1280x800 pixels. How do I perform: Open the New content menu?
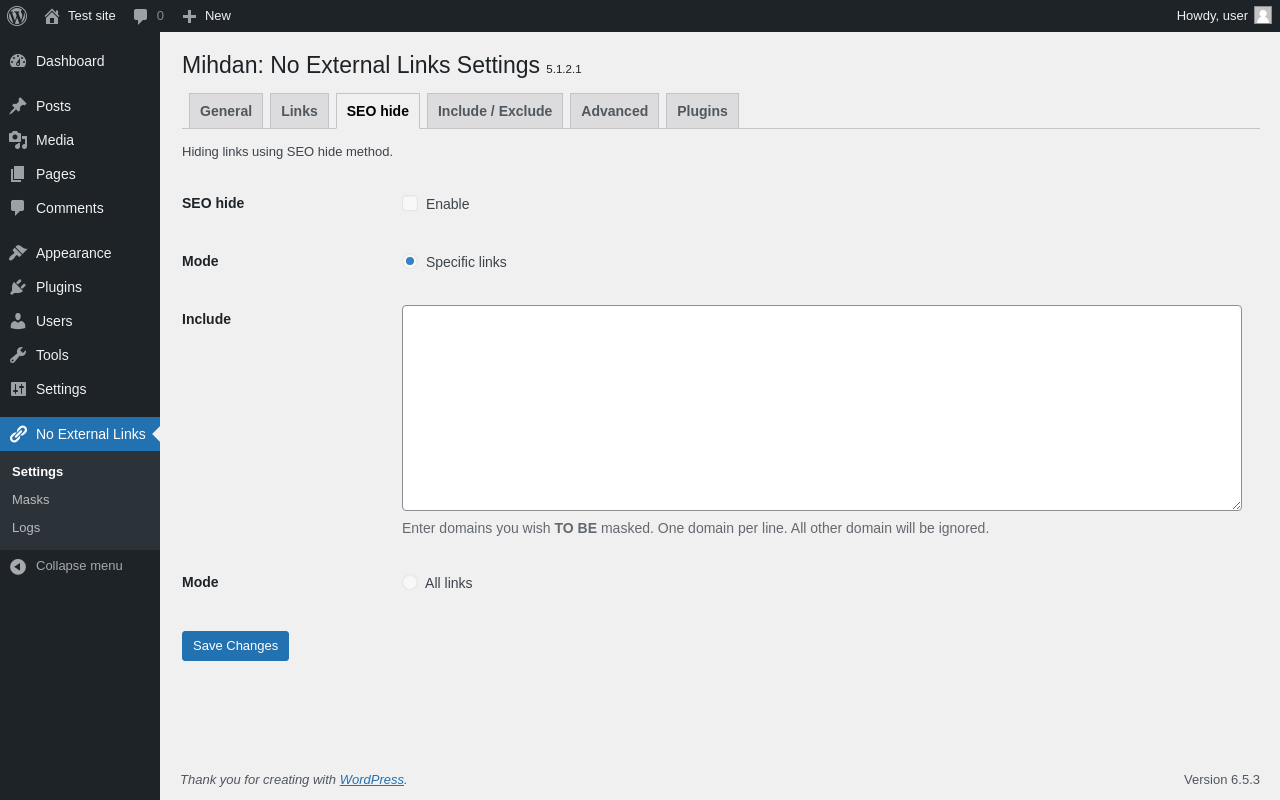[x=207, y=16]
